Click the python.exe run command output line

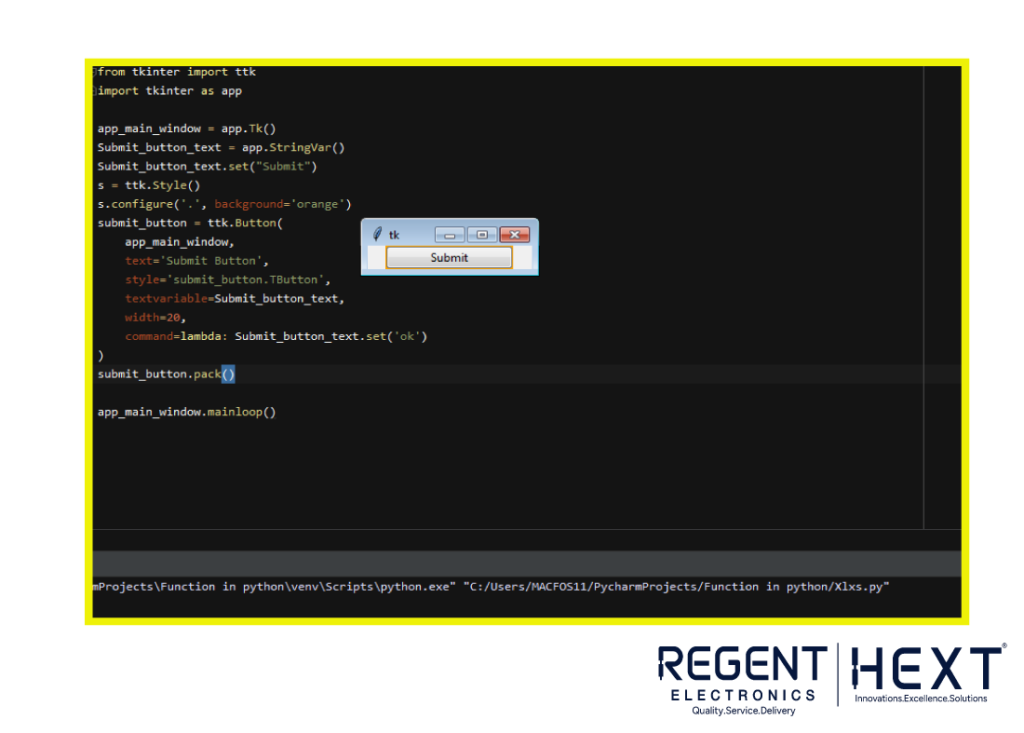click(x=491, y=587)
